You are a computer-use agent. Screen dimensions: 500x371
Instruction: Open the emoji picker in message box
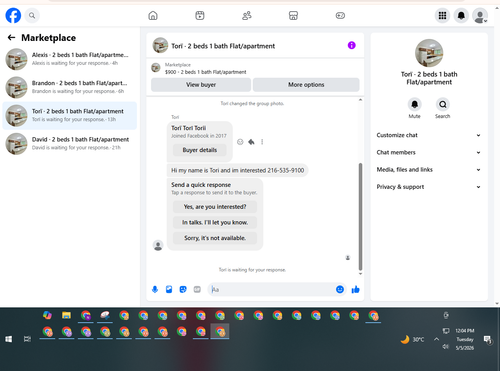340,289
